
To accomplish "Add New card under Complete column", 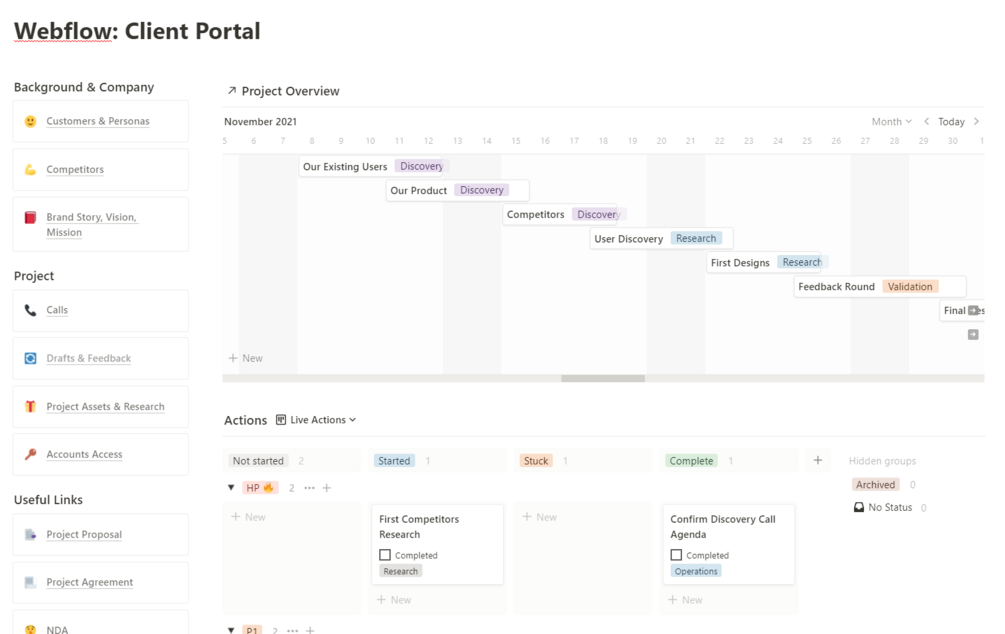I will click(685, 600).
